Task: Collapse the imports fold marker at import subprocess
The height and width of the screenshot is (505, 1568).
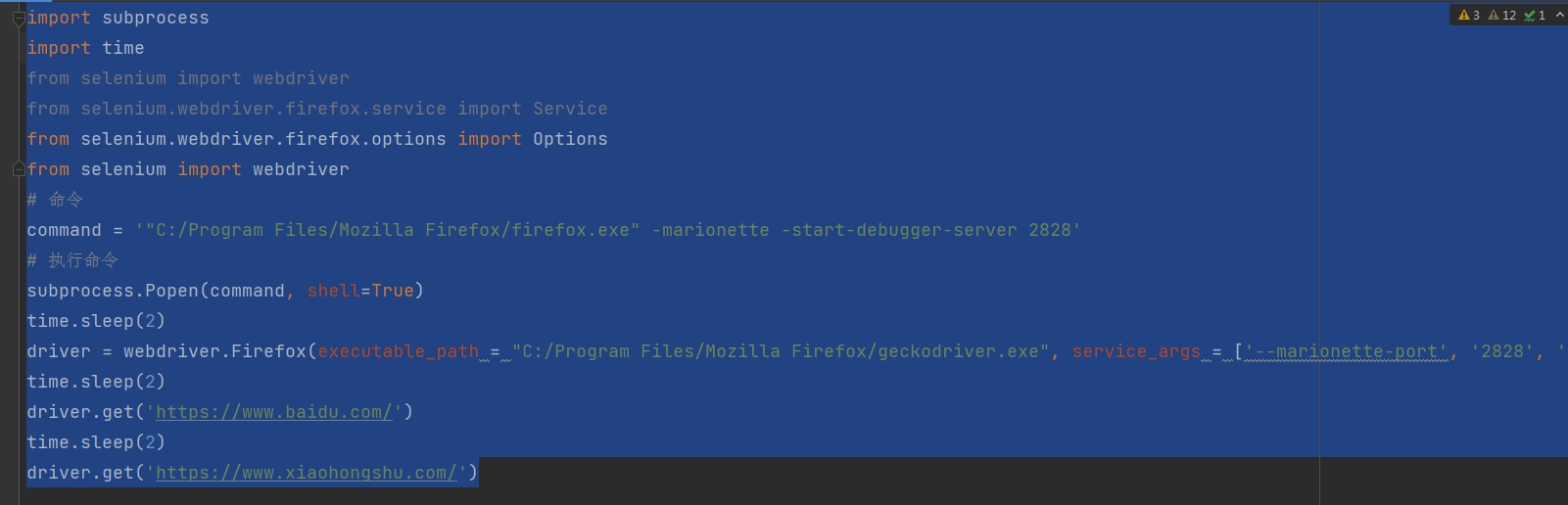Action: [18, 18]
